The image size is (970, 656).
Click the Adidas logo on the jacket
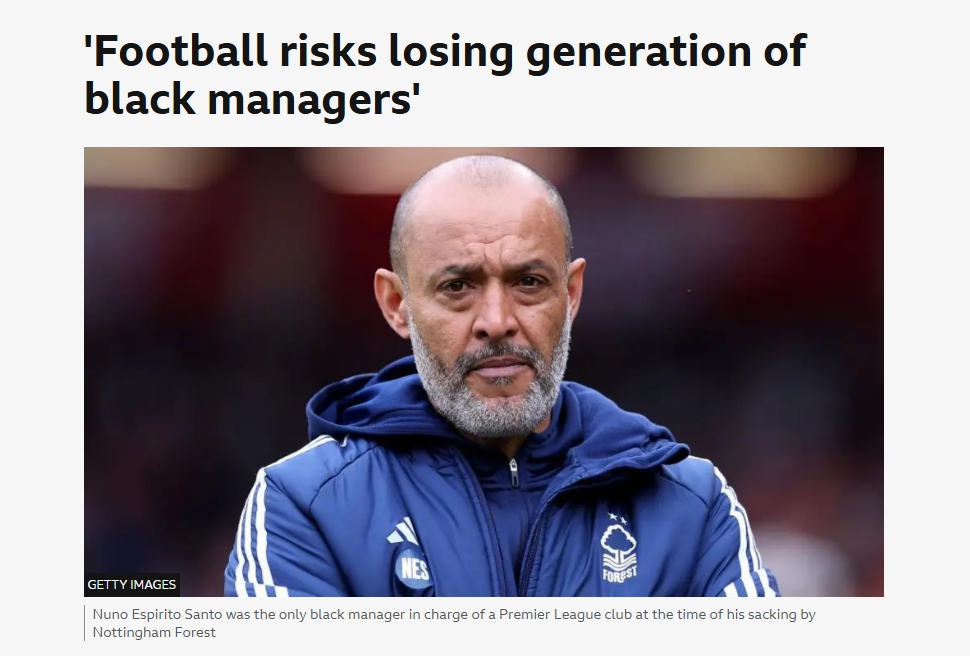coord(403,531)
